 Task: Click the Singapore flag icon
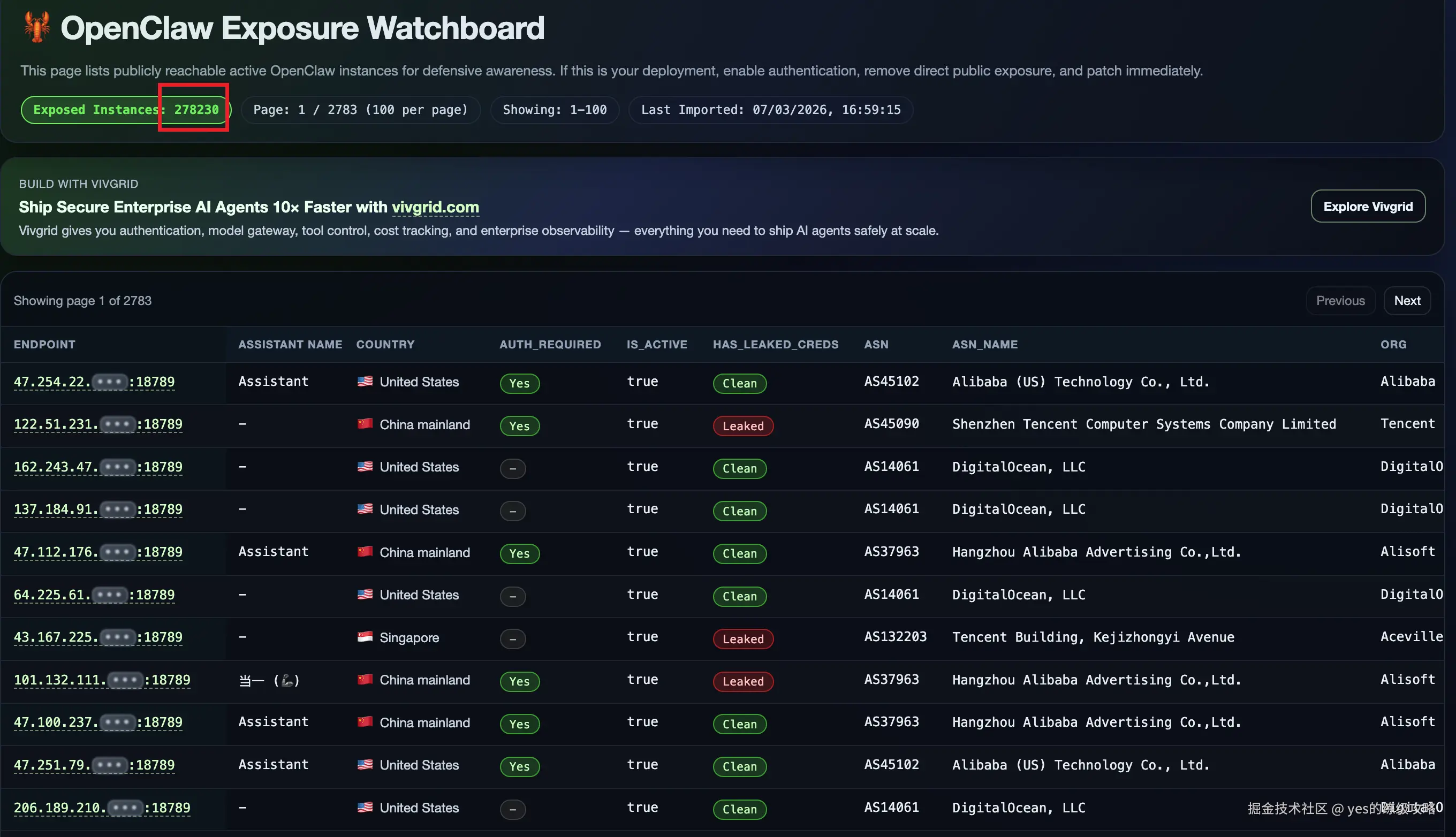[365, 636]
